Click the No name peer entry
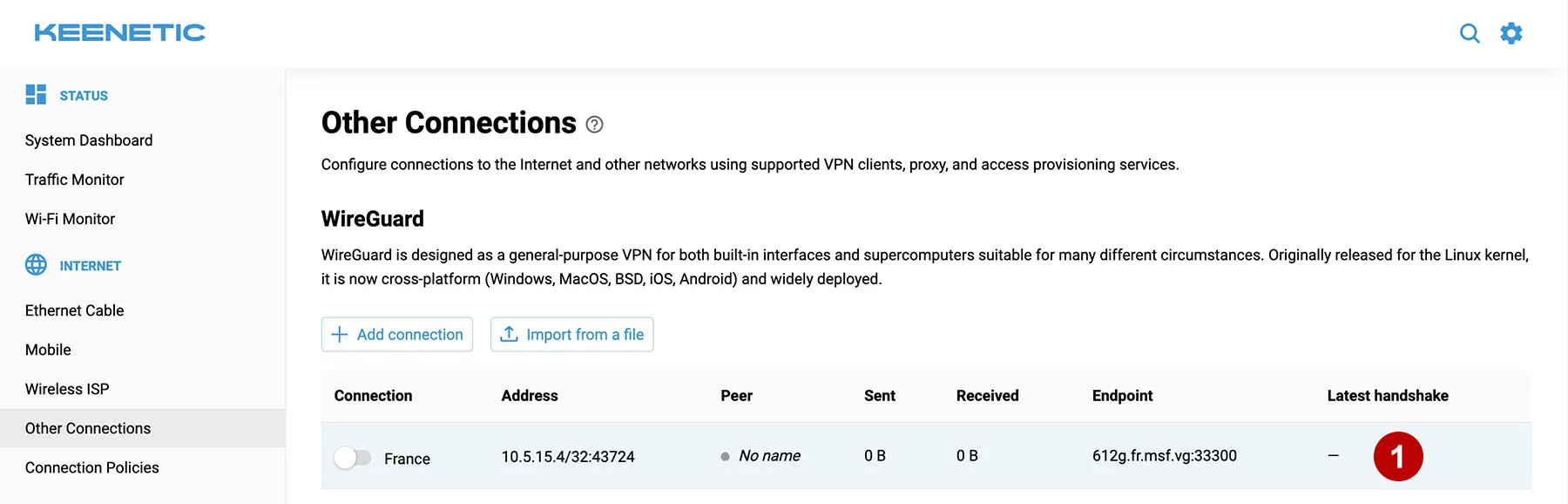 [770, 455]
